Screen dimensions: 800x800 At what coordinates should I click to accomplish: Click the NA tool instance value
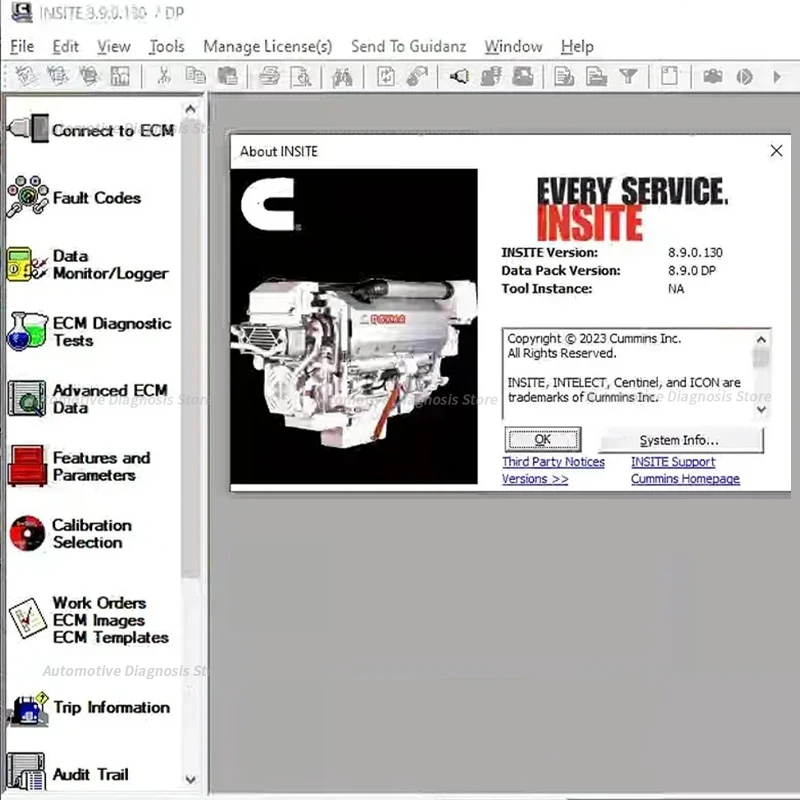click(x=676, y=289)
